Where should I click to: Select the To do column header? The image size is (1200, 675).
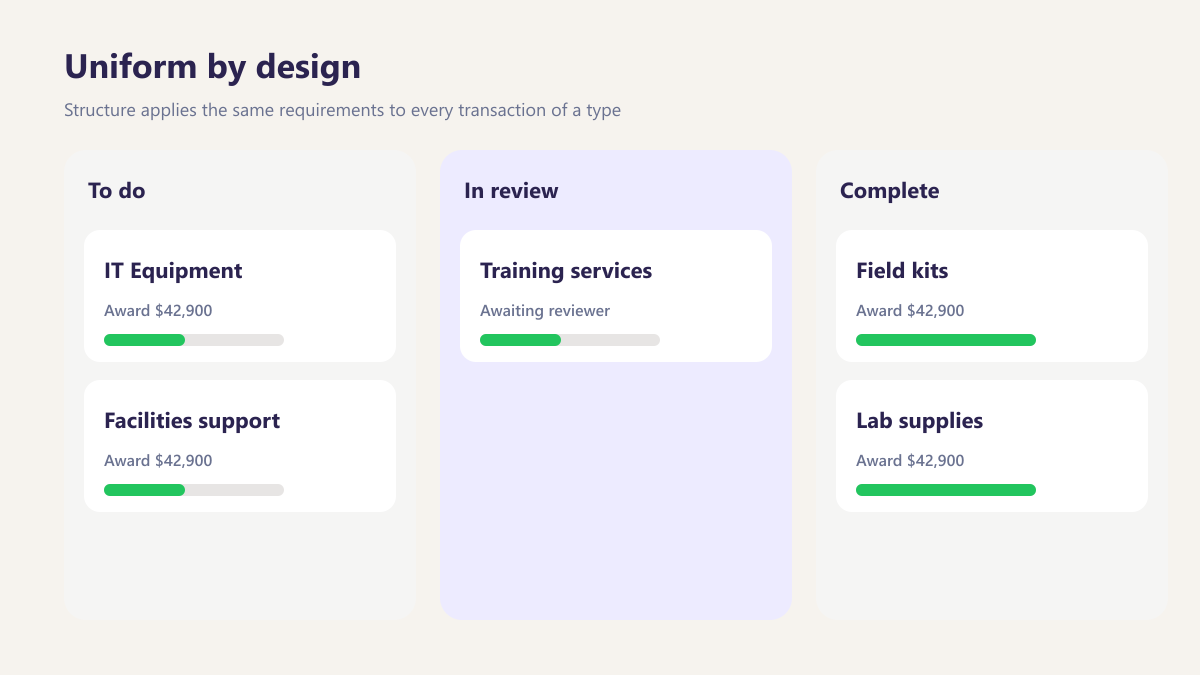coord(117,190)
